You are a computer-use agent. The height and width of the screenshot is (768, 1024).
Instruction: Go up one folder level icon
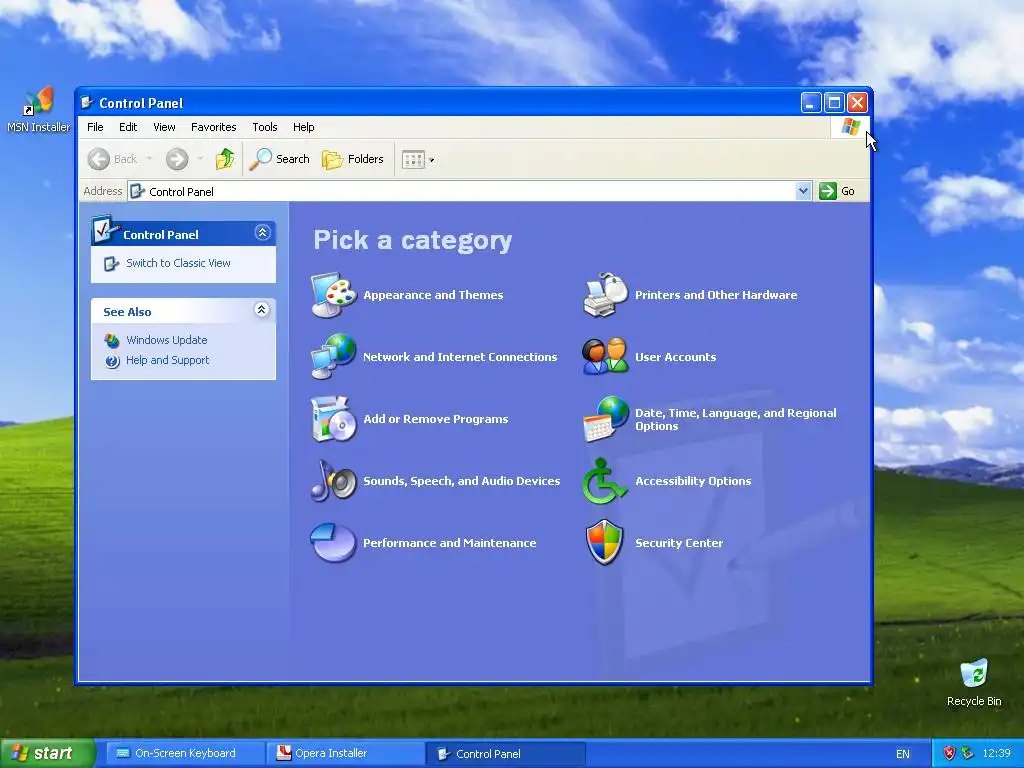point(225,159)
